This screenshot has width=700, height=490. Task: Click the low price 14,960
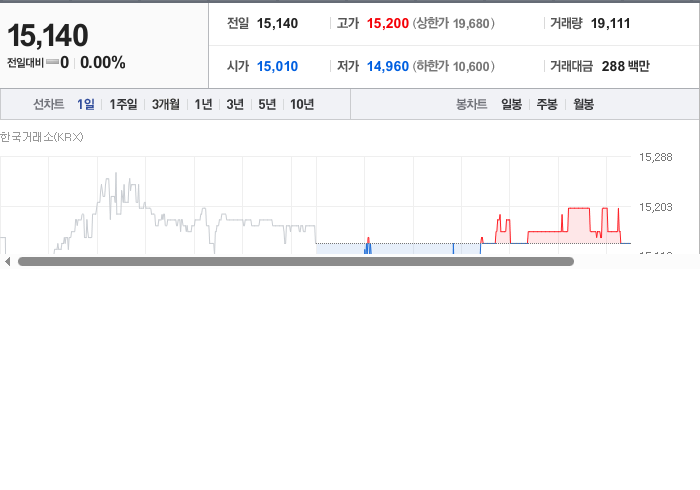click(x=388, y=66)
